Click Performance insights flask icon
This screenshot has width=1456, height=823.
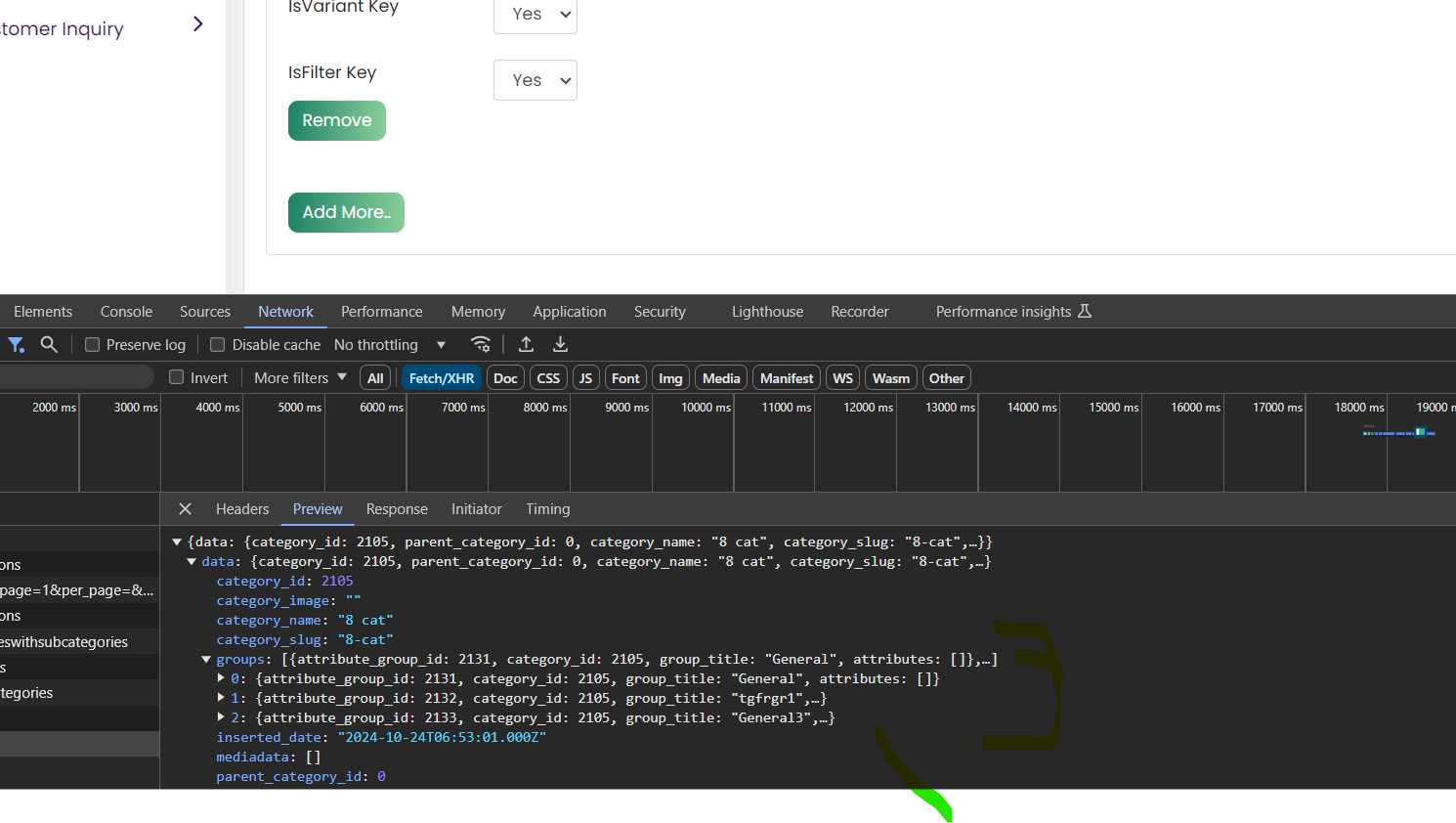[1084, 312]
